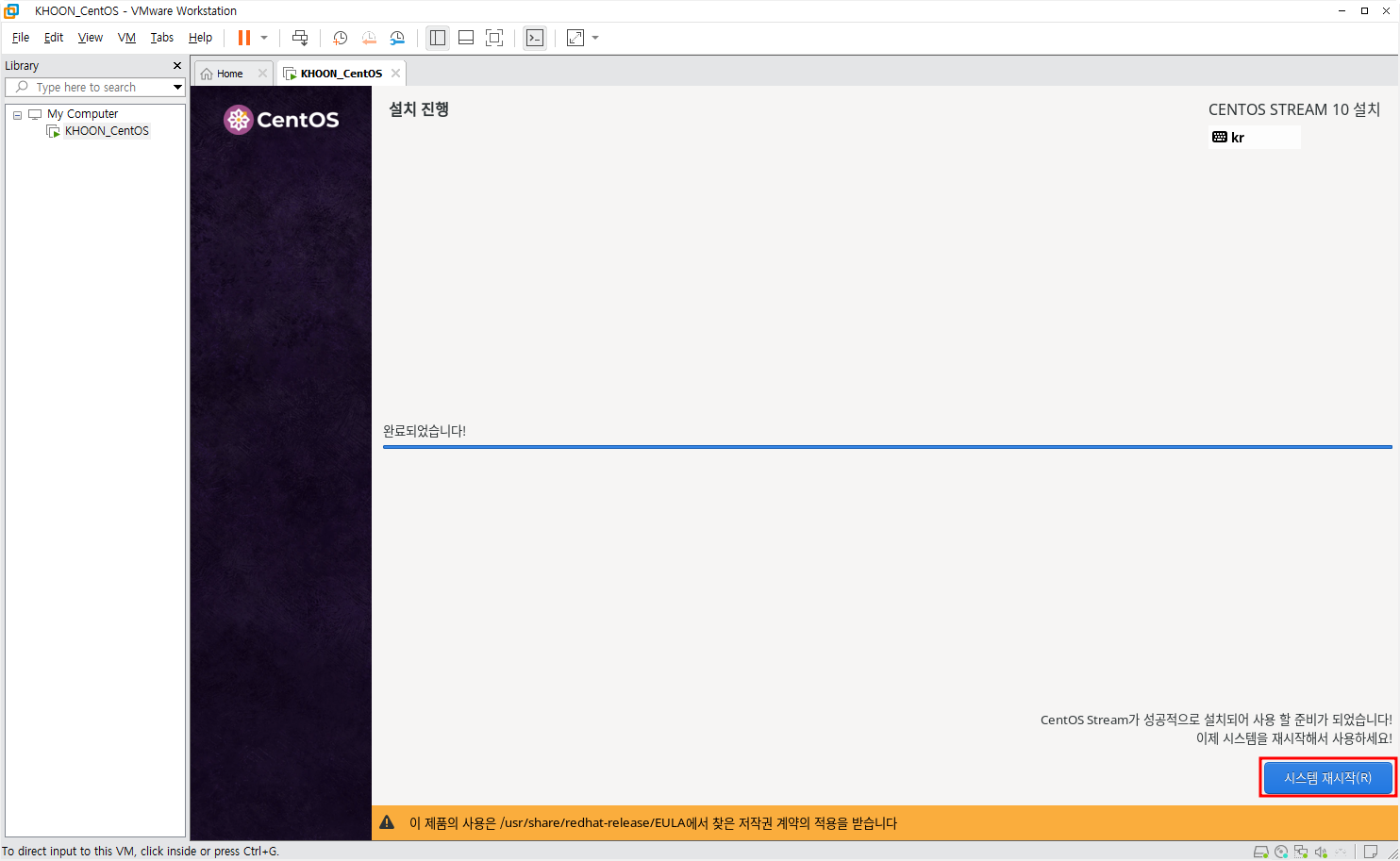Click the 설치 진행 heading
Viewport: 1400px width, 861px height.
coord(419,109)
